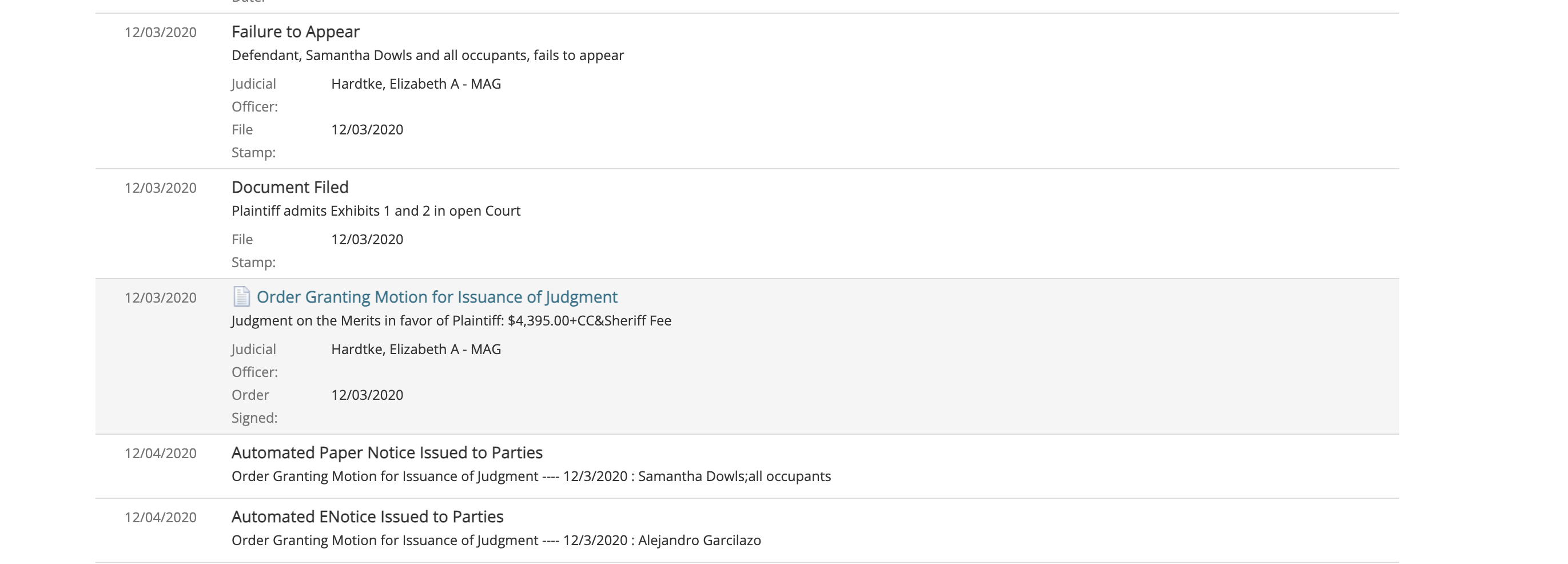Click the File Stamp label under Document Filed
The height and width of the screenshot is (564, 1568).
tap(253, 251)
